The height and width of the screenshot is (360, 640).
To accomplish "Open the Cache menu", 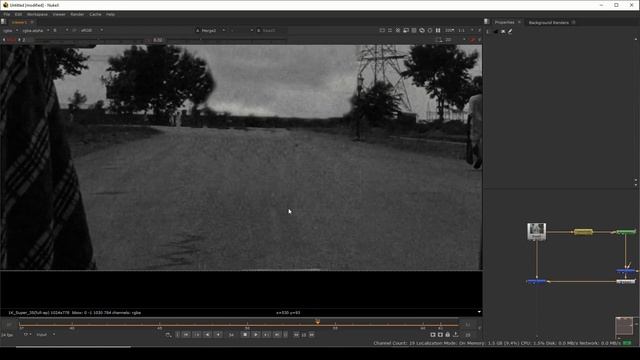I will (95, 14).
